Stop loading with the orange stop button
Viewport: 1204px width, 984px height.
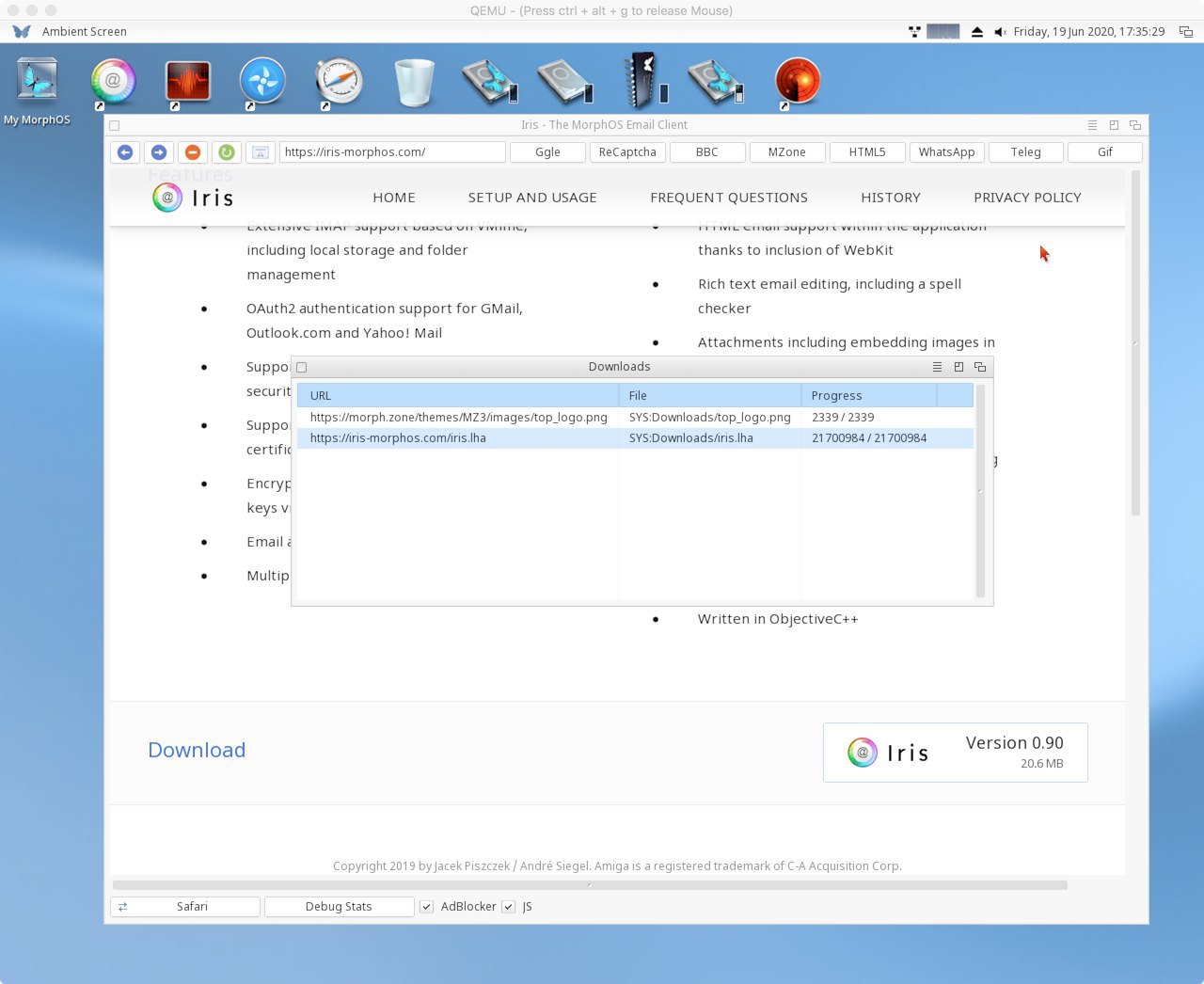pyautogui.click(x=193, y=151)
